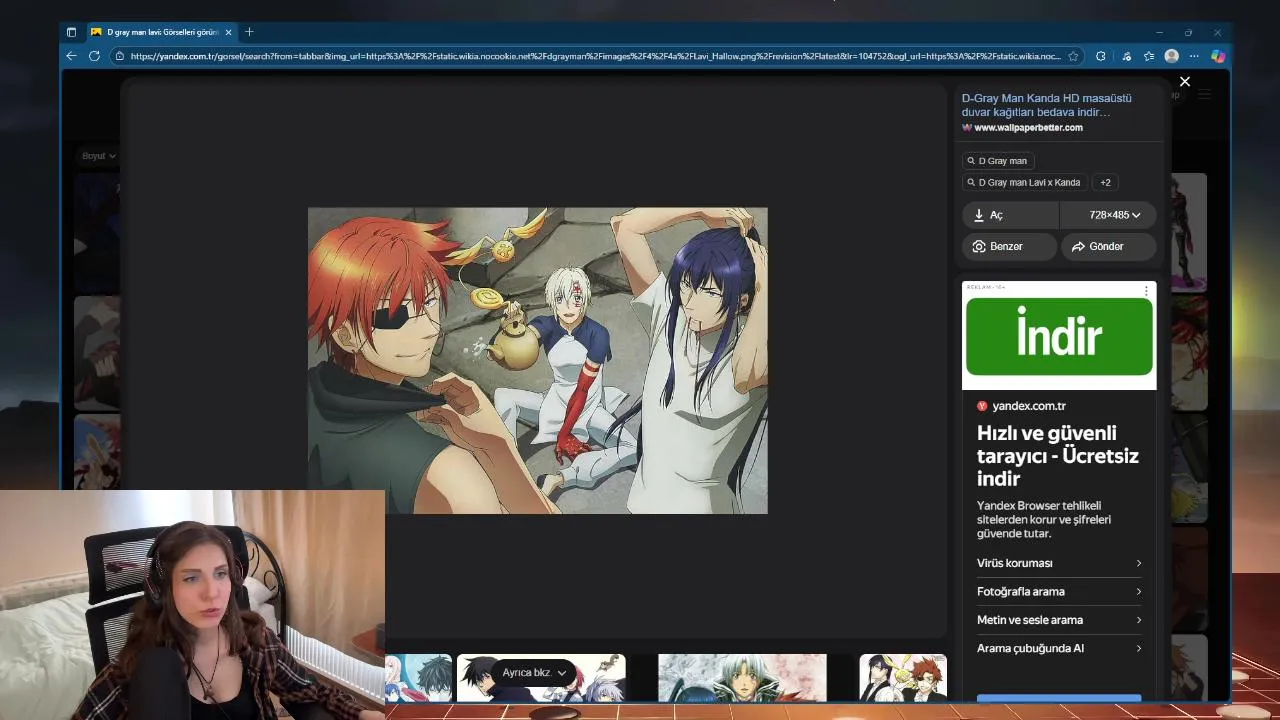Viewport: 1280px width, 720px height.
Task: Expand the 728×485 size dropdown
Action: 1108,215
